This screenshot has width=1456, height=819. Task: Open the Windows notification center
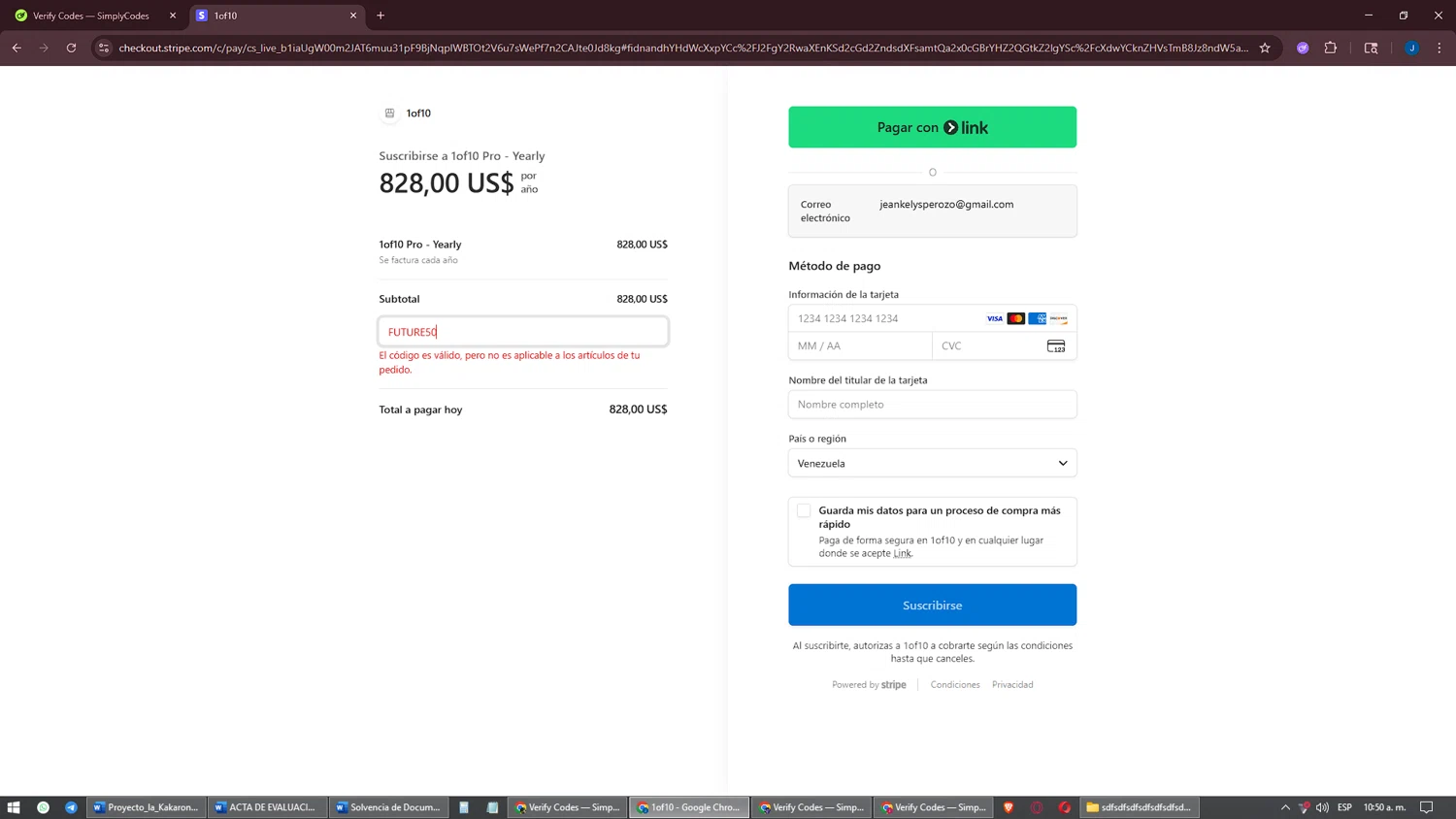[x=1426, y=807]
